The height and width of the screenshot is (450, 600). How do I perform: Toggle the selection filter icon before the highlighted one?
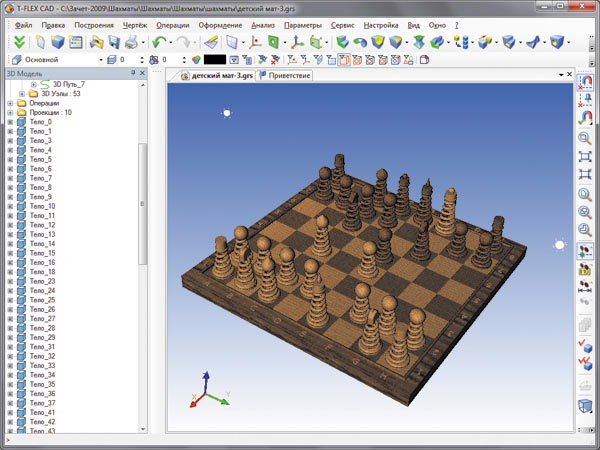coord(331,60)
